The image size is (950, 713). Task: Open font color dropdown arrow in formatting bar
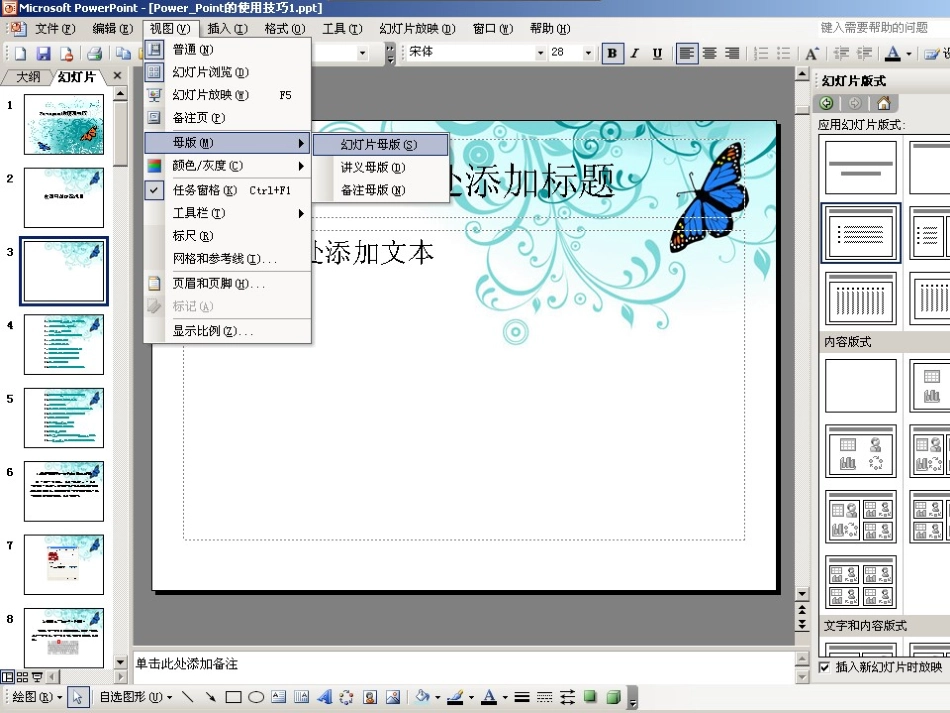[x=909, y=54]
